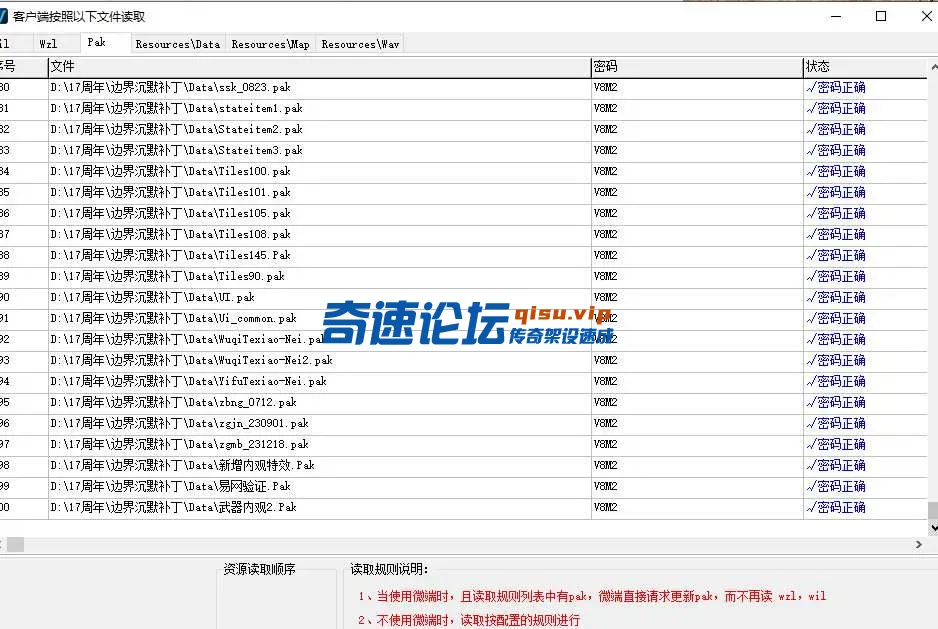Select the Tiles100.pak file row

(464, 171)
